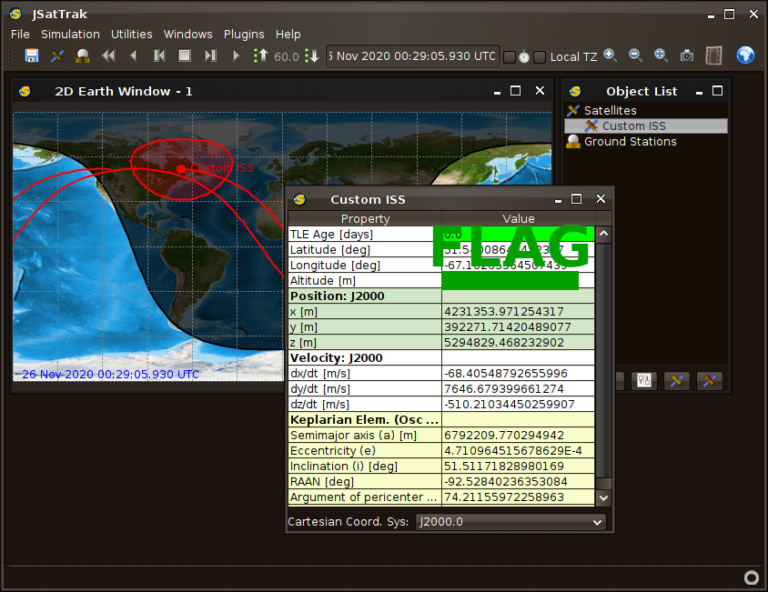Enable the Local TZ checkbox

540,57
